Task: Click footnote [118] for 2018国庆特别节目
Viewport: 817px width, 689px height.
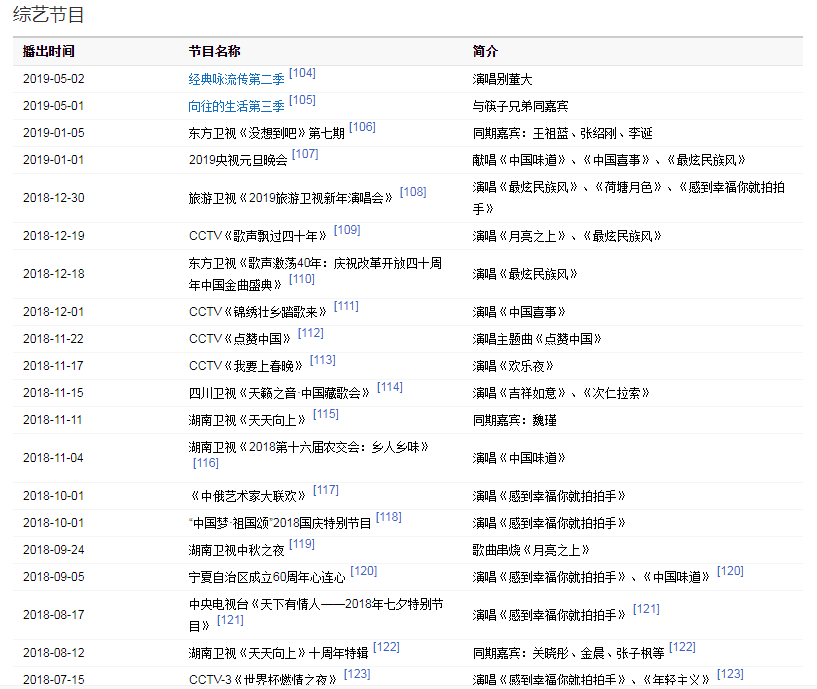Action: pyautogui.click(x=388, y=518)
